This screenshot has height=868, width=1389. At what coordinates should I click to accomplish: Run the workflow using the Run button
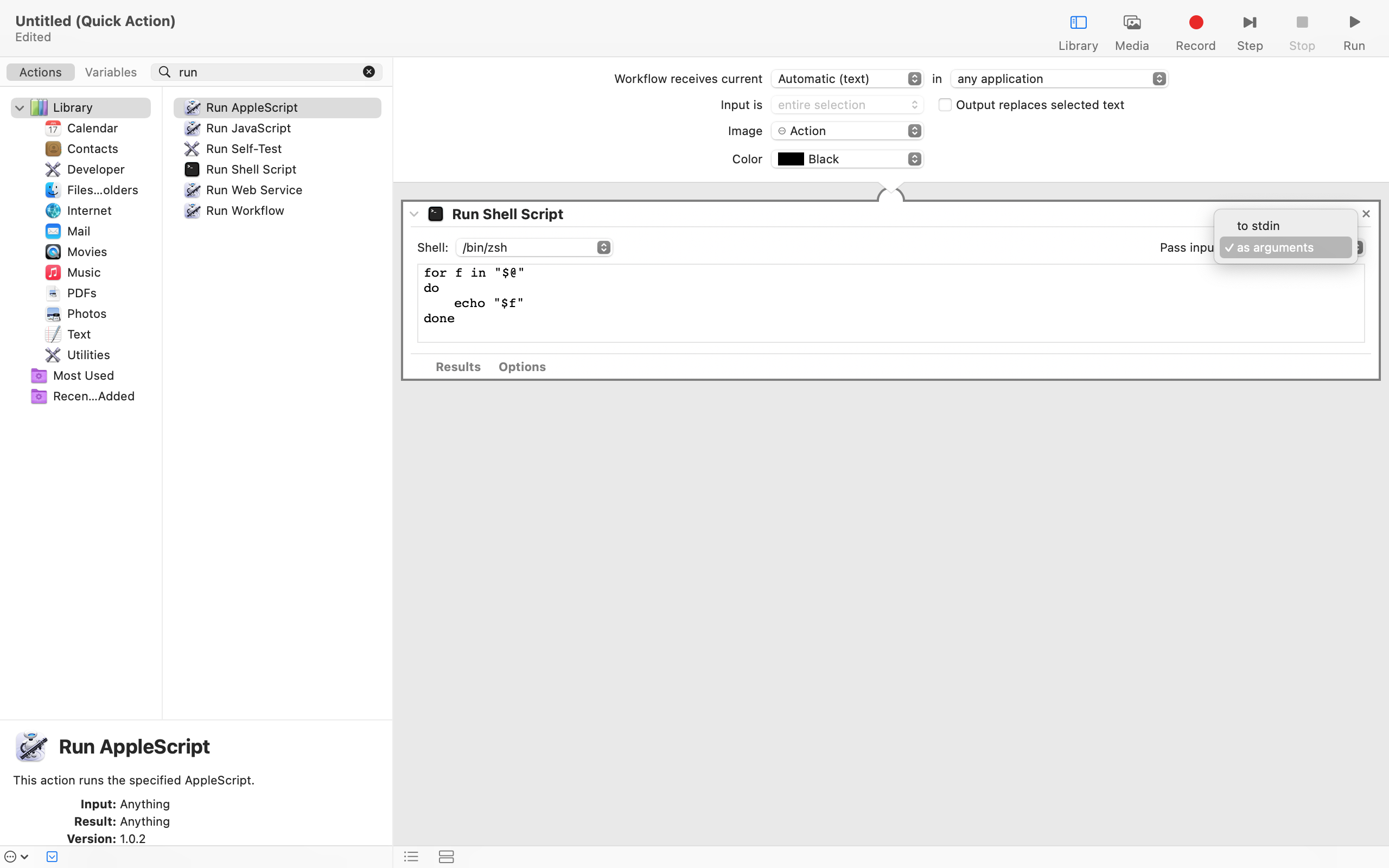[1353, 30]
